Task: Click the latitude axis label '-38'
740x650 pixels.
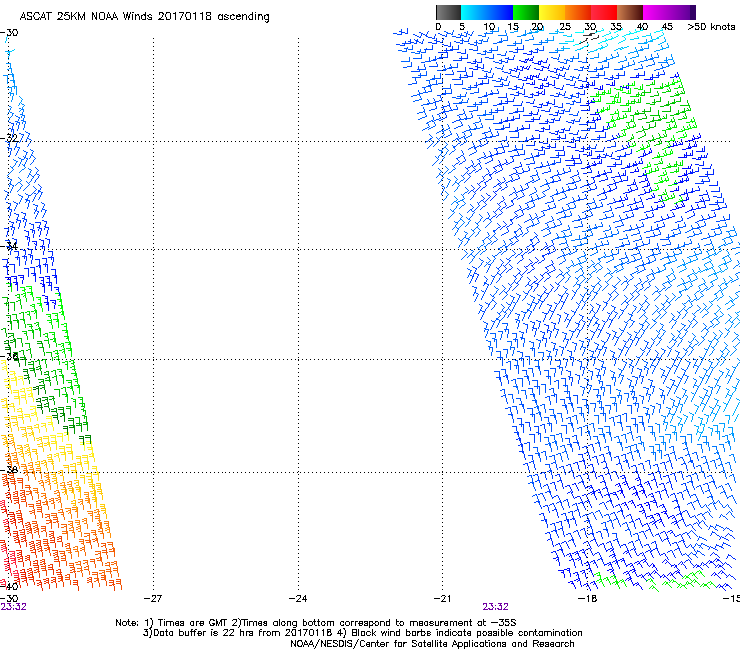Action: point(9,469)
